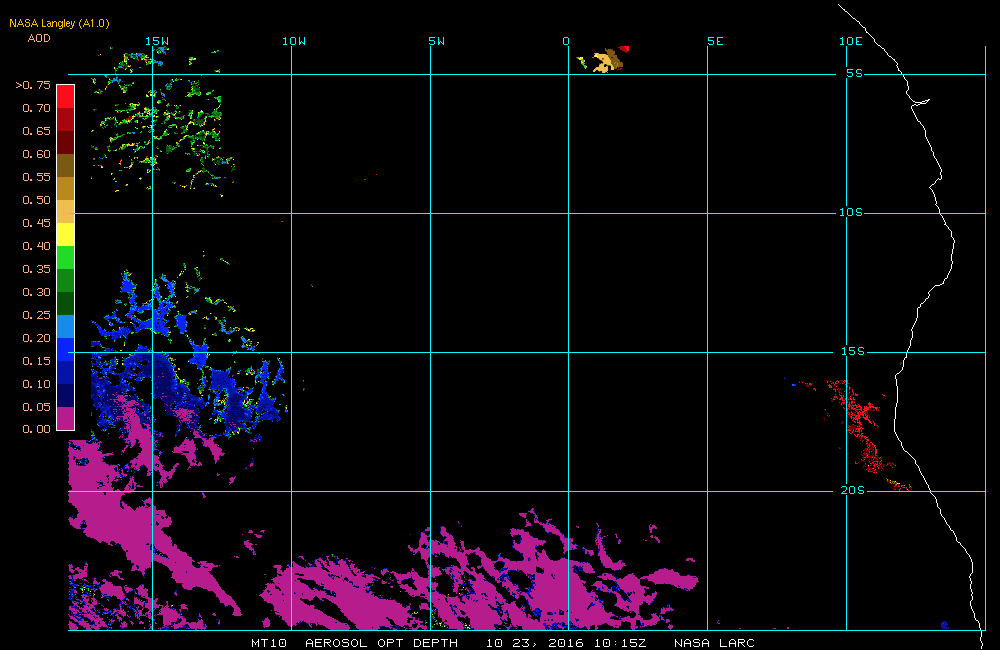This screenshot has width=1000, height=650.
Task: Click the "AOD" legend heading
Action: 39,38
